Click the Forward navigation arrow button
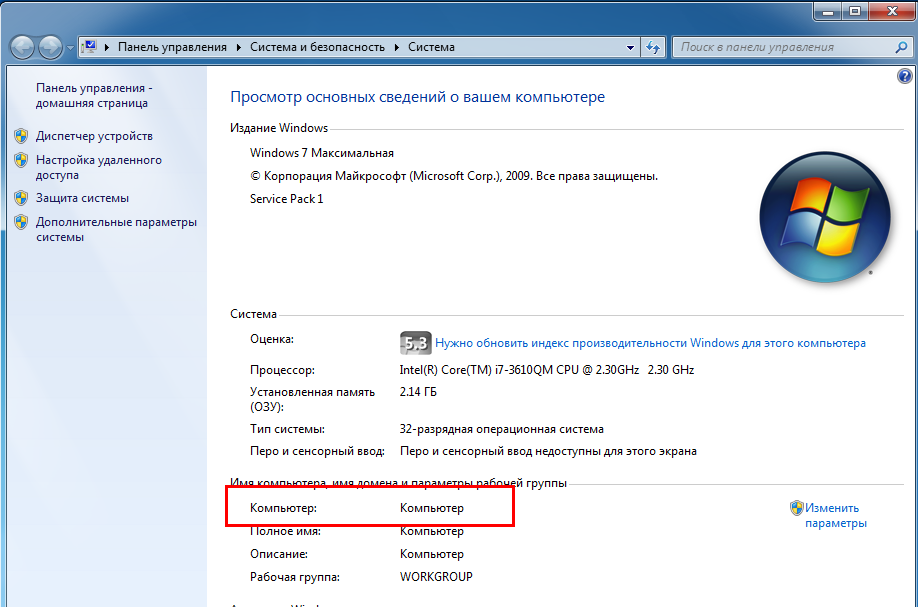 tap(50, 47)
